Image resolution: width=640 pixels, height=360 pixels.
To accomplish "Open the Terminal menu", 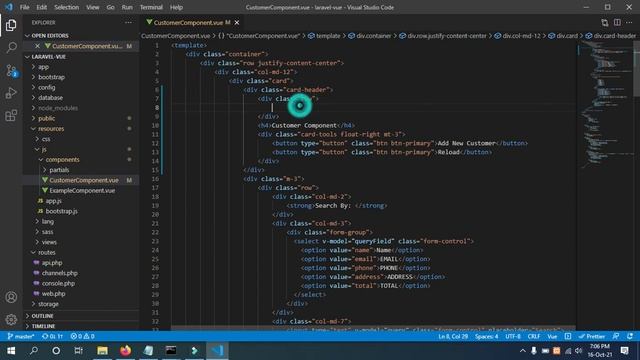I will (151, 7).
